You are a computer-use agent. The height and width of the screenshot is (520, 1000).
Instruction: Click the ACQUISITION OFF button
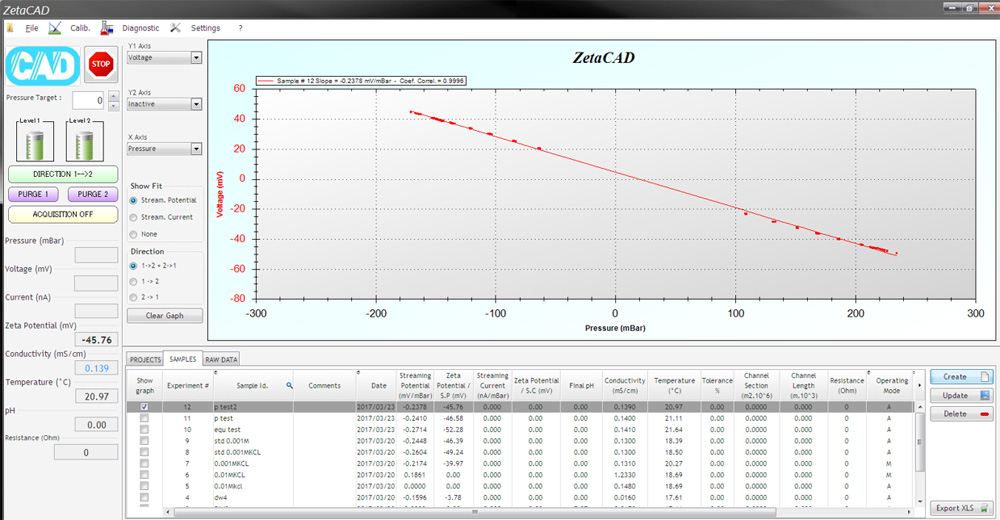click(x=63, y=214)
